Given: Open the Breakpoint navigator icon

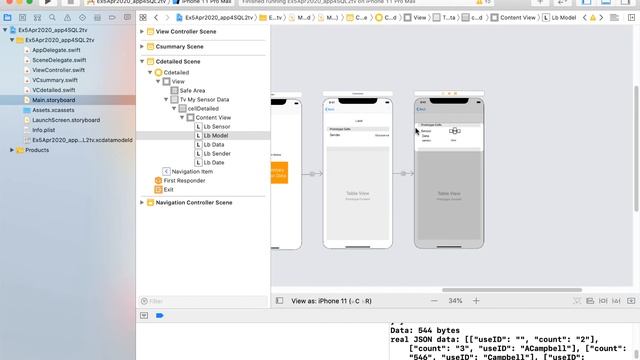Looking at the screenshot, I should [112, 18].
